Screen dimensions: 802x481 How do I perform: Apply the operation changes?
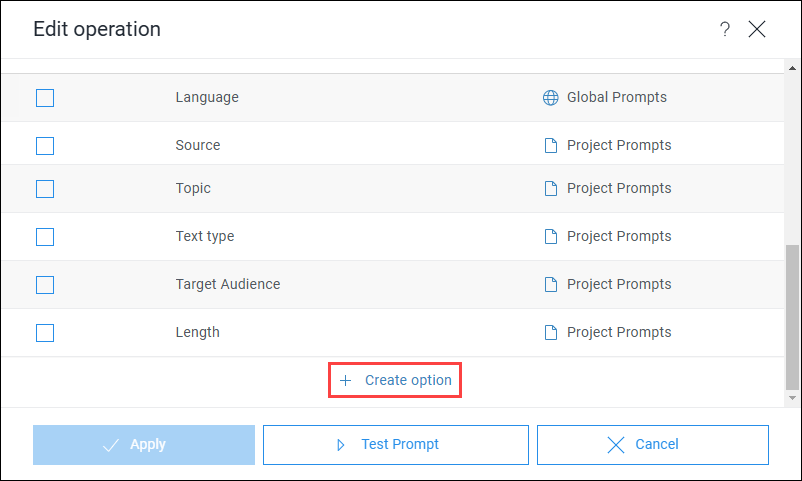(144, 445)
